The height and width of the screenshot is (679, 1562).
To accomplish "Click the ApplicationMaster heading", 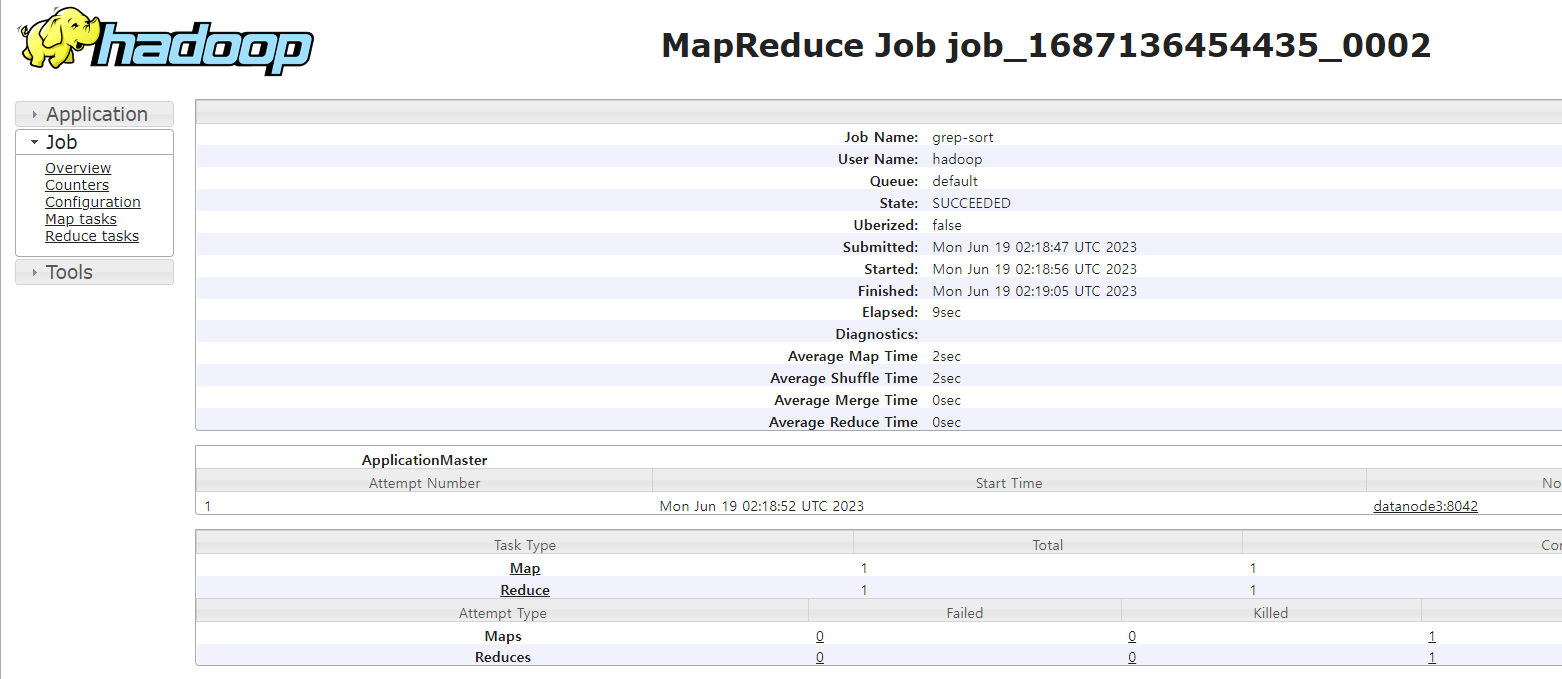I will pyautogui.click(x=425, y=460).
